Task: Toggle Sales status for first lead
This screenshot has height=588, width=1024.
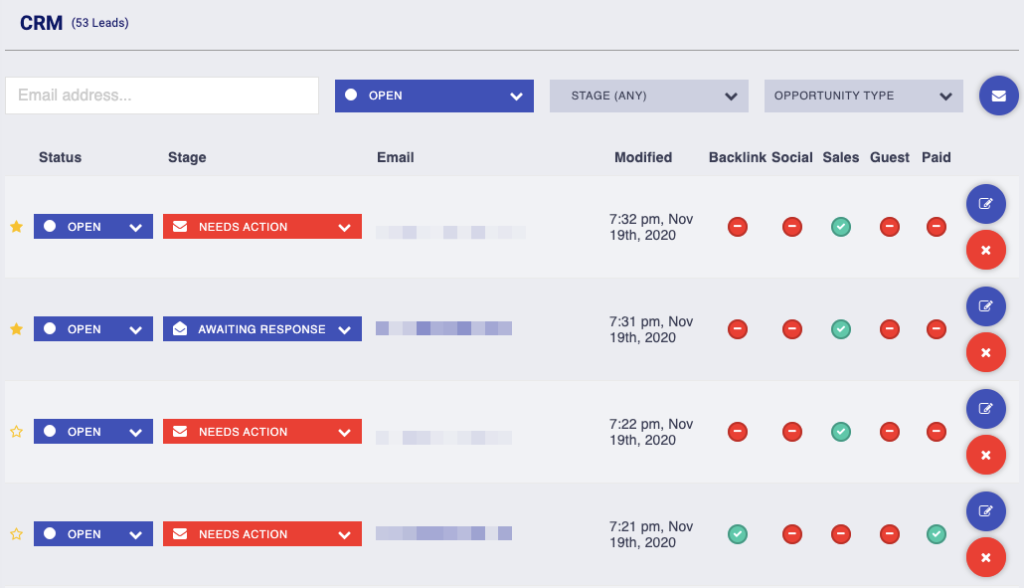Action: [841, 227]
